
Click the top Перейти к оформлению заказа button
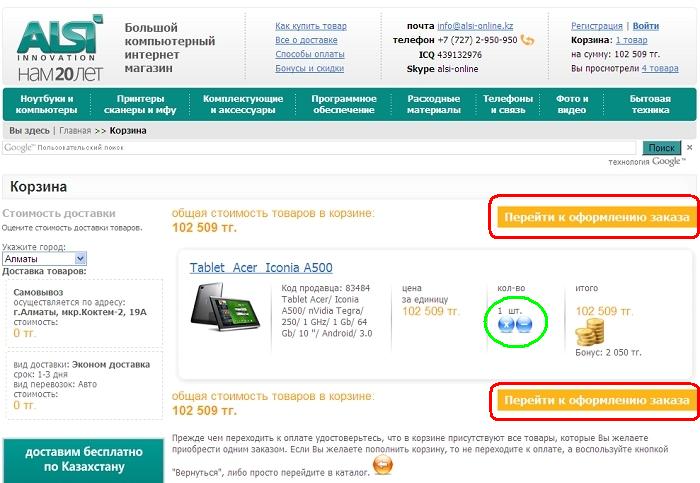click(596, 217)
